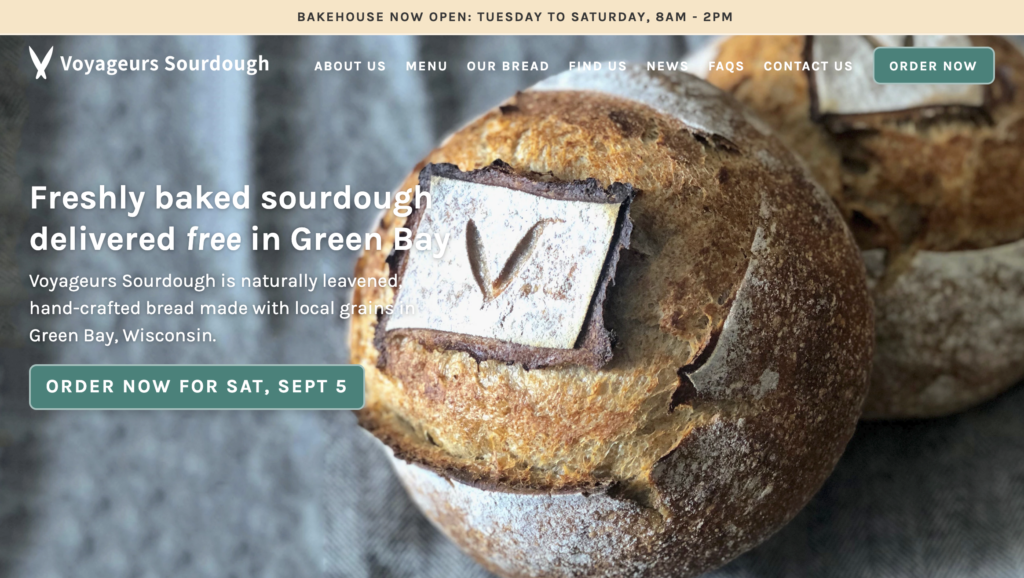Image resolution: width=1024 pixels, height=578 pixels.
Task: Go to Our Bread page
Action: (507, 66)
